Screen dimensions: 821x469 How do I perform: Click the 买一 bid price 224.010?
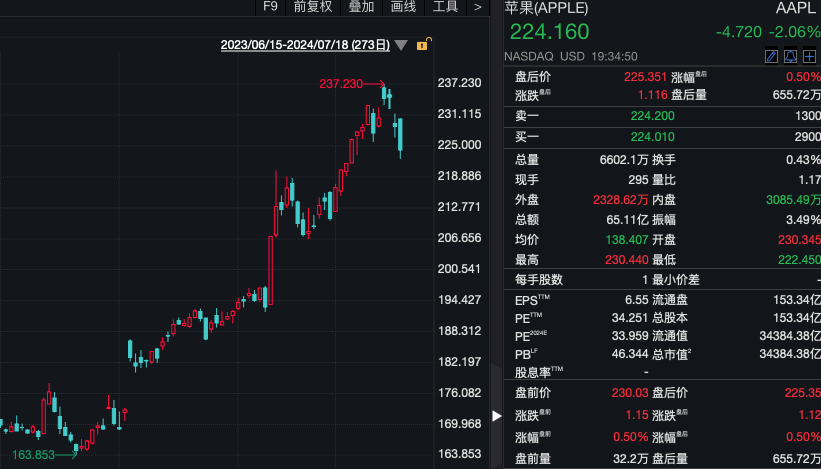coord(652,137)
